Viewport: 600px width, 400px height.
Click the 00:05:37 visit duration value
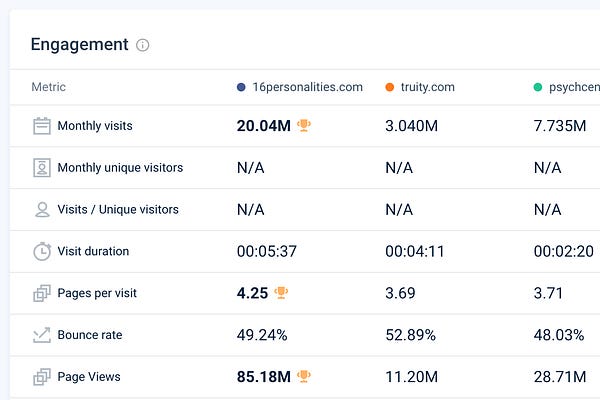pyautogui.click(x=267, y=251)
